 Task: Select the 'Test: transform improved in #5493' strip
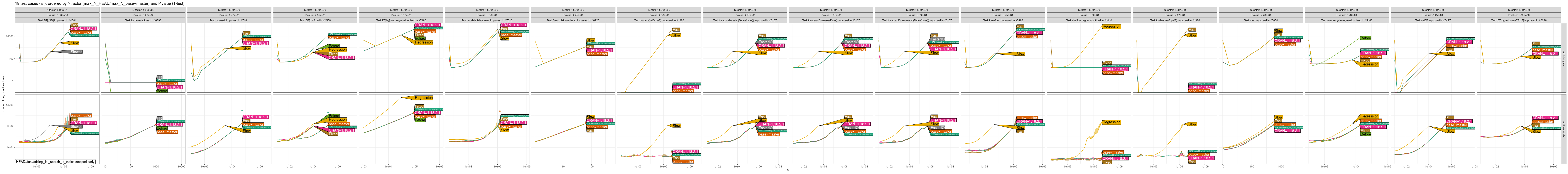coord(1002,20)
